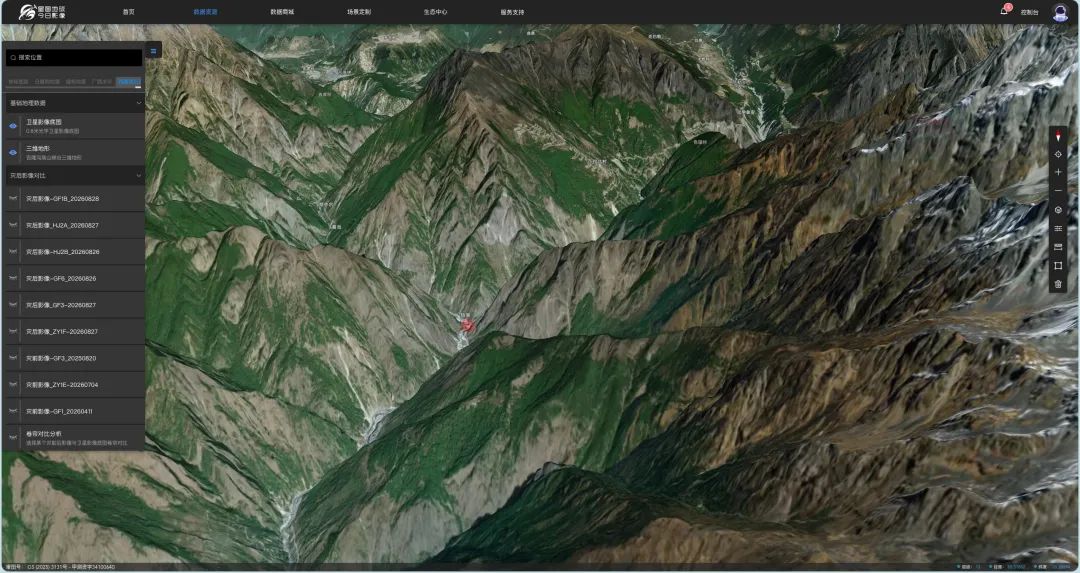
Task: Select 灾前影像_ZY1E-20260704 entry text
Action: coord(62,384)
